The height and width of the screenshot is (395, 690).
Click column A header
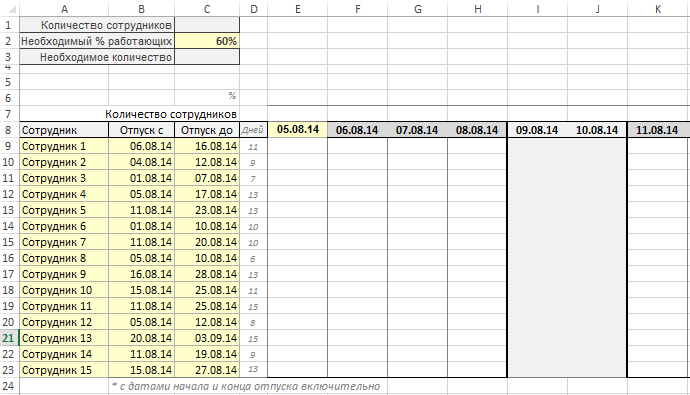(x=64, y=9)
